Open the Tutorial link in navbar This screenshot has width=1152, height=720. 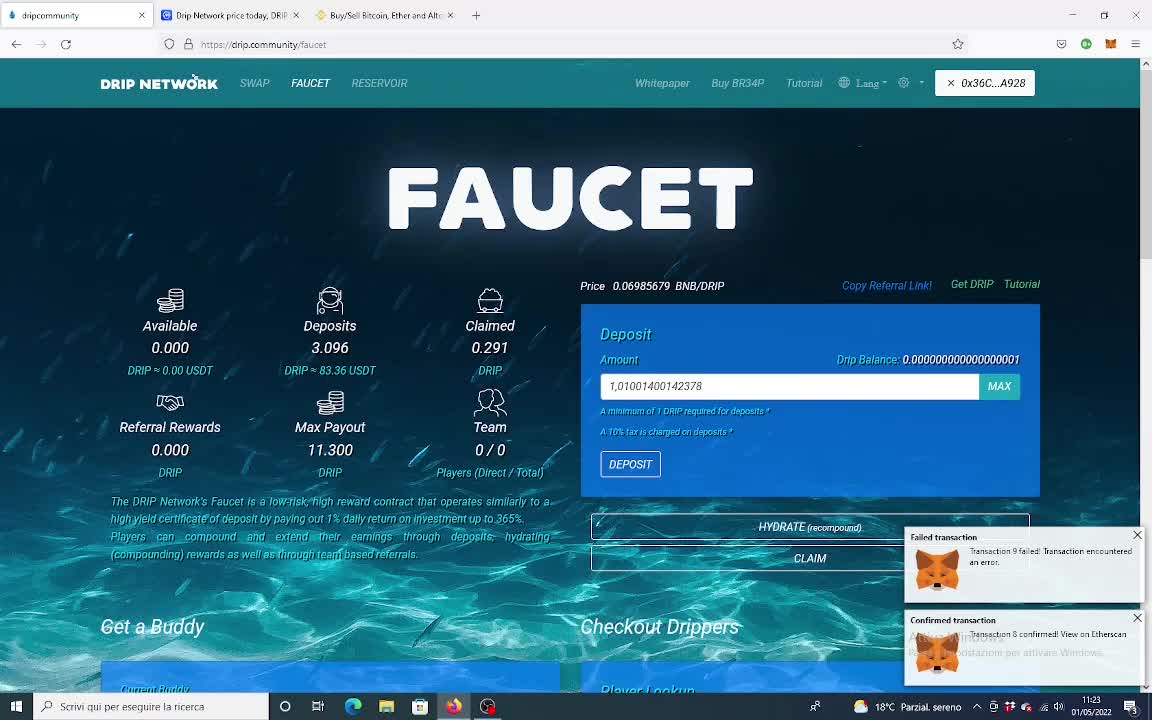click(804, 83)
